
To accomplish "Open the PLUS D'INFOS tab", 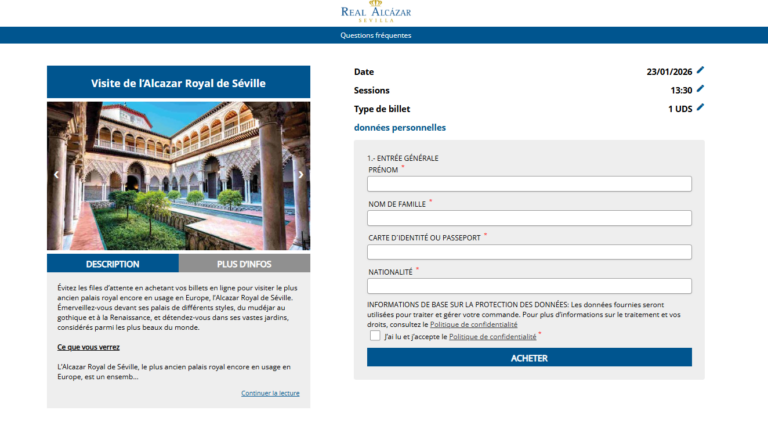I will click(x=244, y=264).
